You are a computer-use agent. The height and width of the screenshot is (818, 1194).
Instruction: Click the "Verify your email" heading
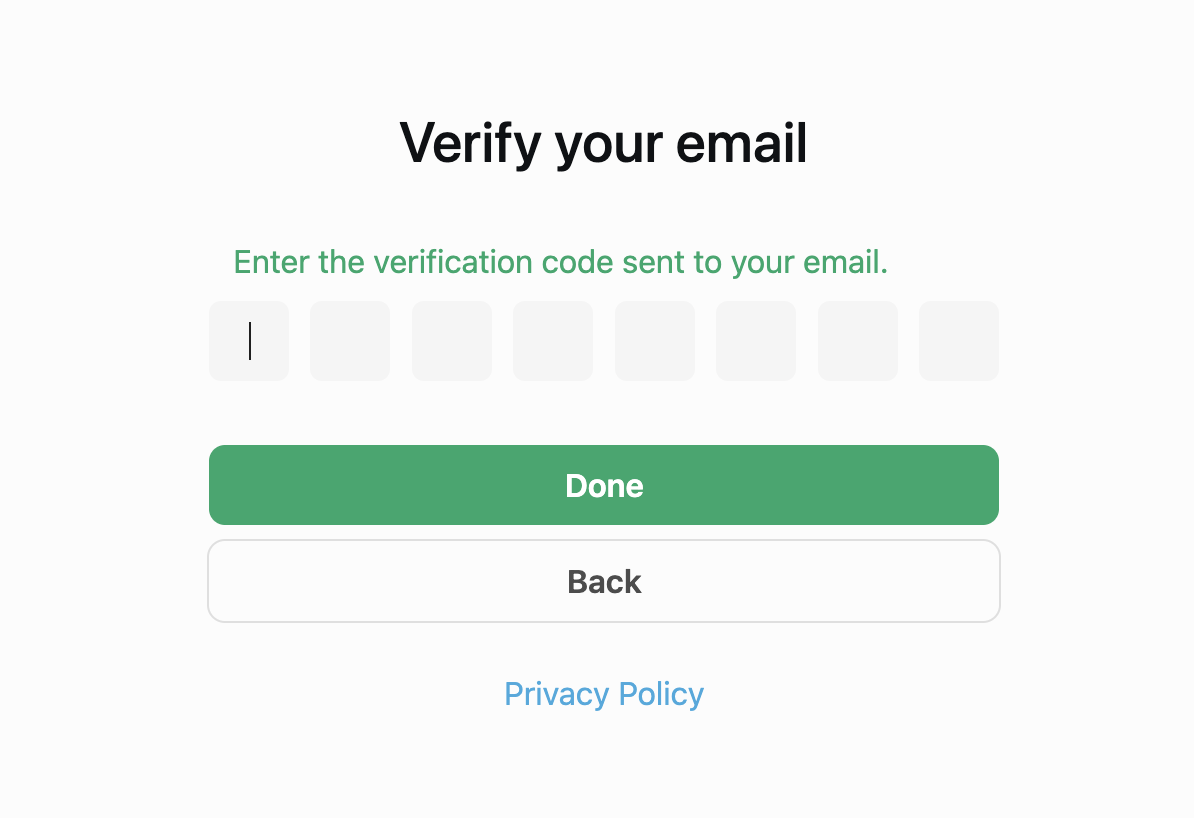[x=604, y=143]
